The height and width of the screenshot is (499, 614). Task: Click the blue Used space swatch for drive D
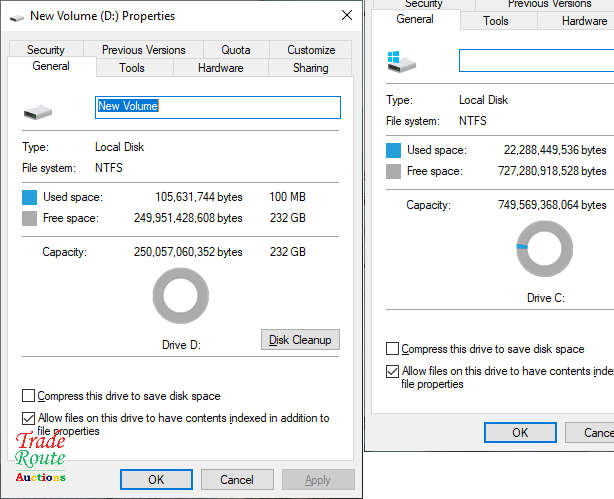tap(30, 197)
